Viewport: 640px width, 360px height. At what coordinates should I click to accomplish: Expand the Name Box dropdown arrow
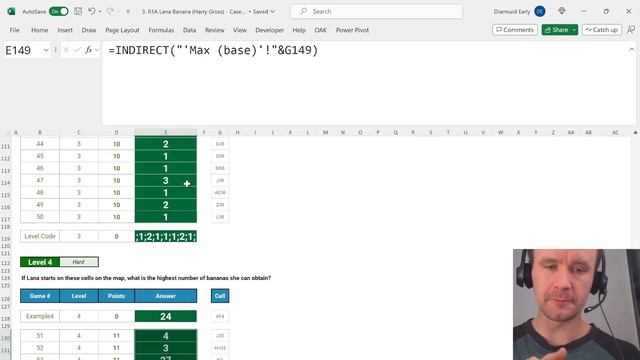46,50
